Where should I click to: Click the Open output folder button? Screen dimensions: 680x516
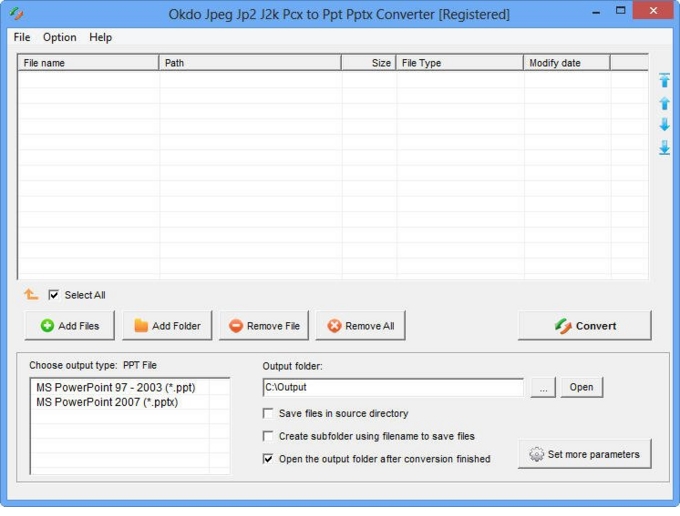tap(582, 387)
